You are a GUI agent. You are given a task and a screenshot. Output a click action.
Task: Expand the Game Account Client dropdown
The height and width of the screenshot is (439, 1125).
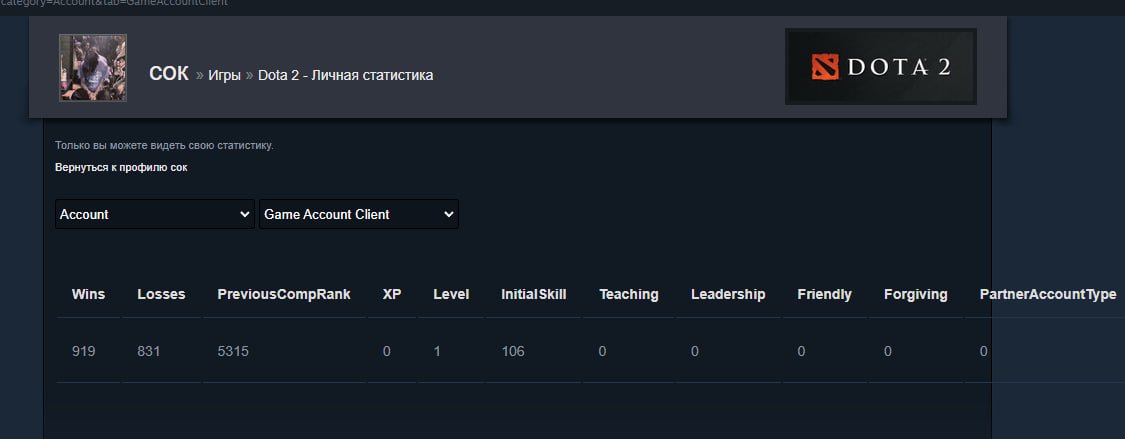tap(358, 214)
